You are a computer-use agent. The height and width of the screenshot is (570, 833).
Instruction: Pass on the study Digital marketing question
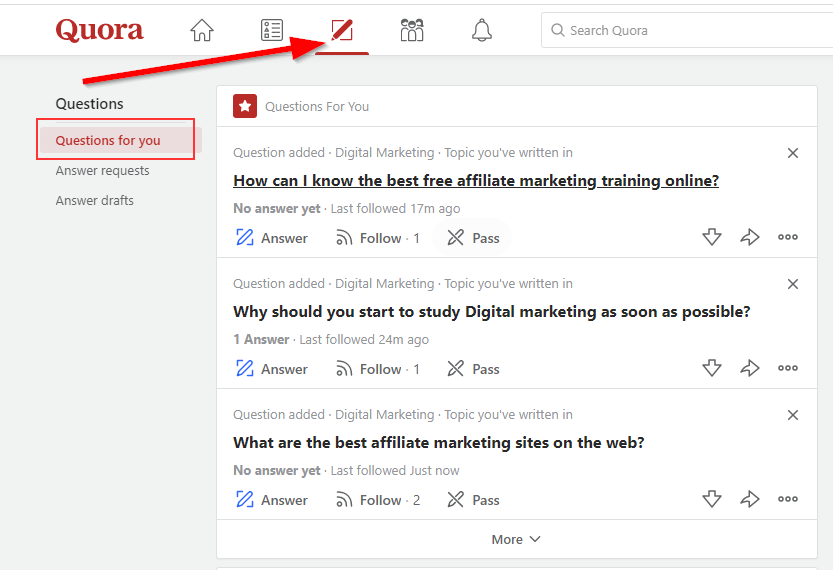click(473, 369)
